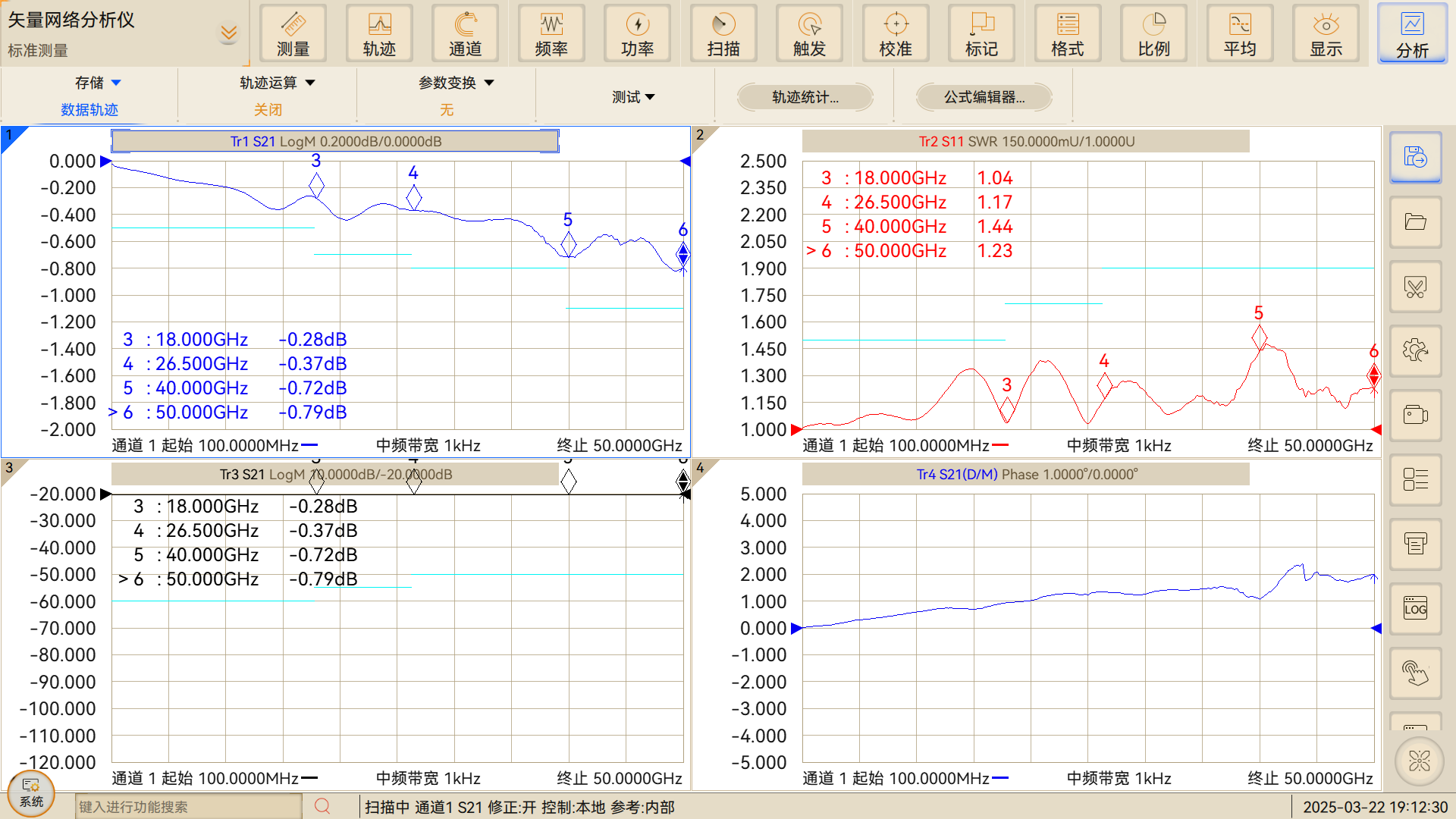The width and height of the screenshot is (1456, 819).
Task: Open the 标记 (Marker) menu
Action: [982, 33]
